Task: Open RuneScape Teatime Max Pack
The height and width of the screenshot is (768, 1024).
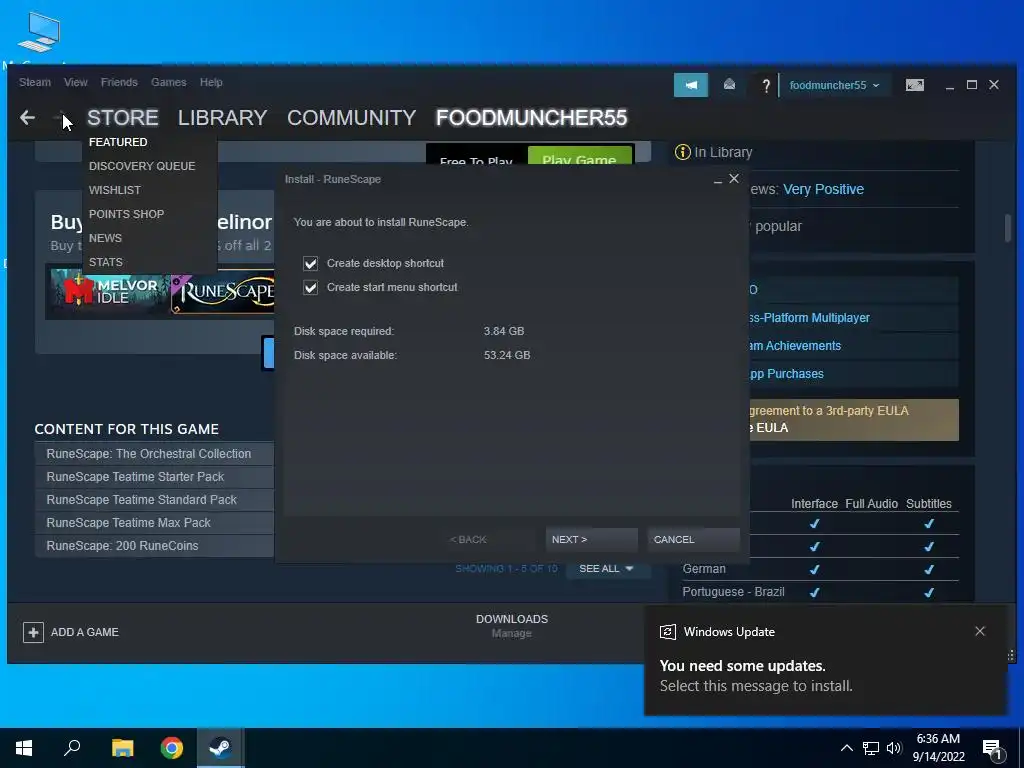Action: click(x=154, y=522)
